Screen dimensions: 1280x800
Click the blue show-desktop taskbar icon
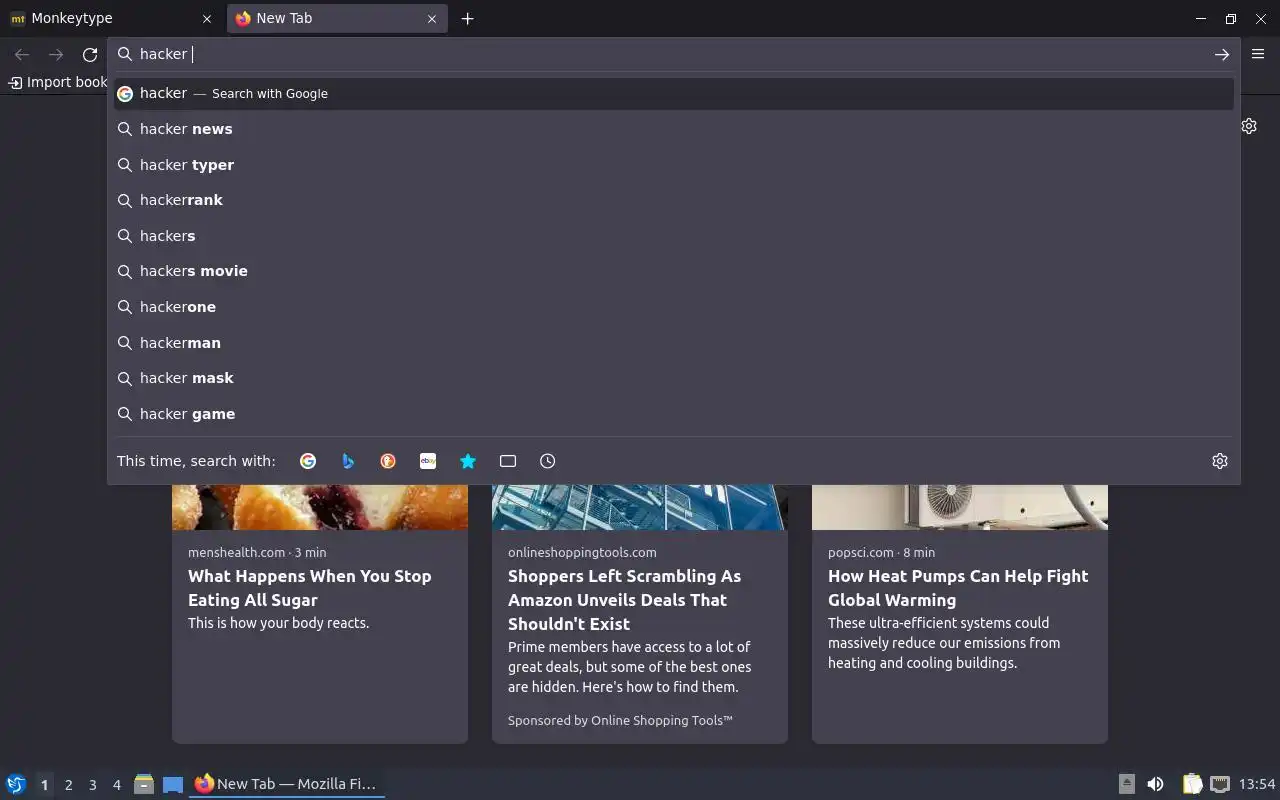(173, 784)
